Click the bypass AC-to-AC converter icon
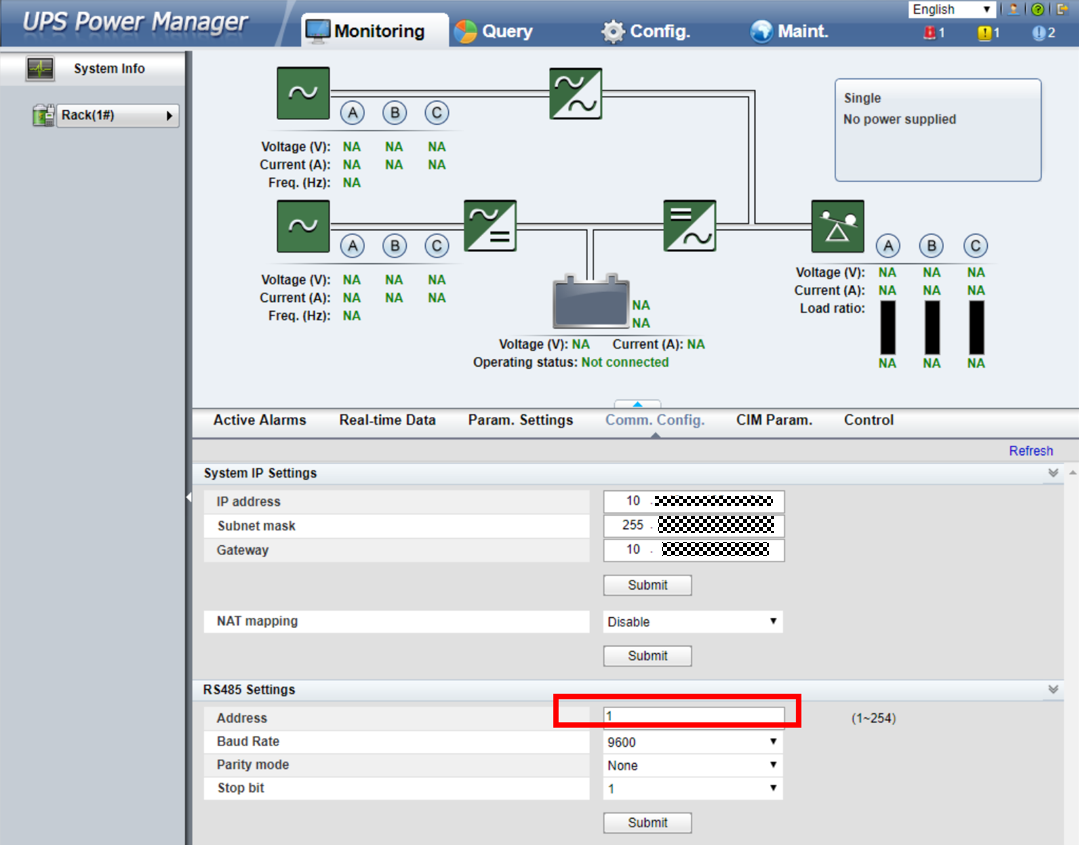 (576, 93)
